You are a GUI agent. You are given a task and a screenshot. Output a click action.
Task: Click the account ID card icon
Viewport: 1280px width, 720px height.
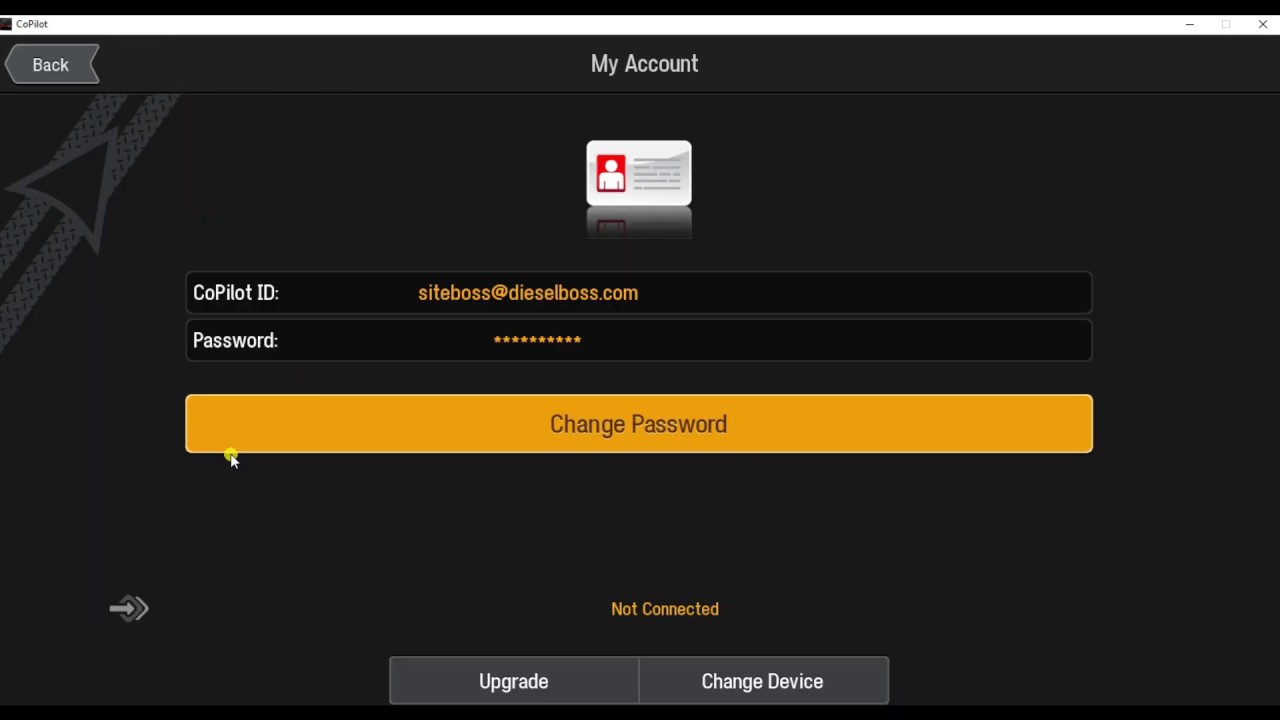pyautogui.click(x=639, y=174)
